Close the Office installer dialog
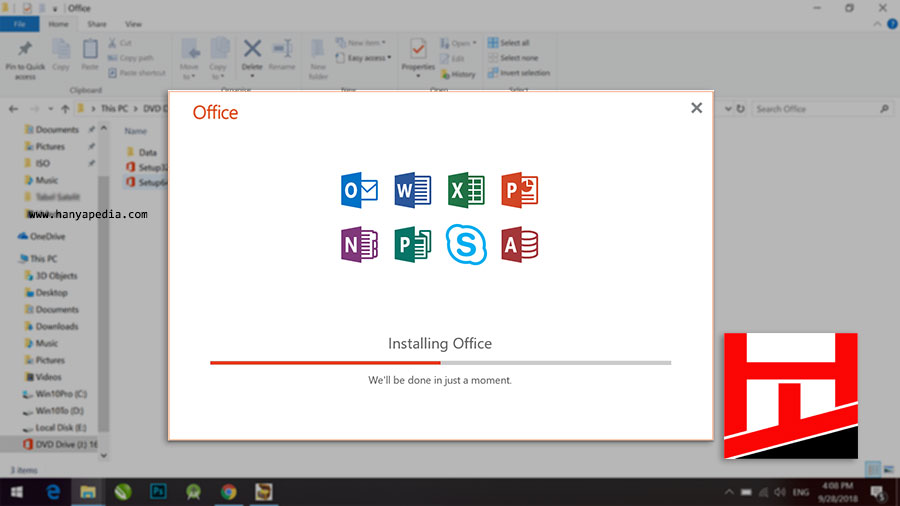 pos(696,108)
